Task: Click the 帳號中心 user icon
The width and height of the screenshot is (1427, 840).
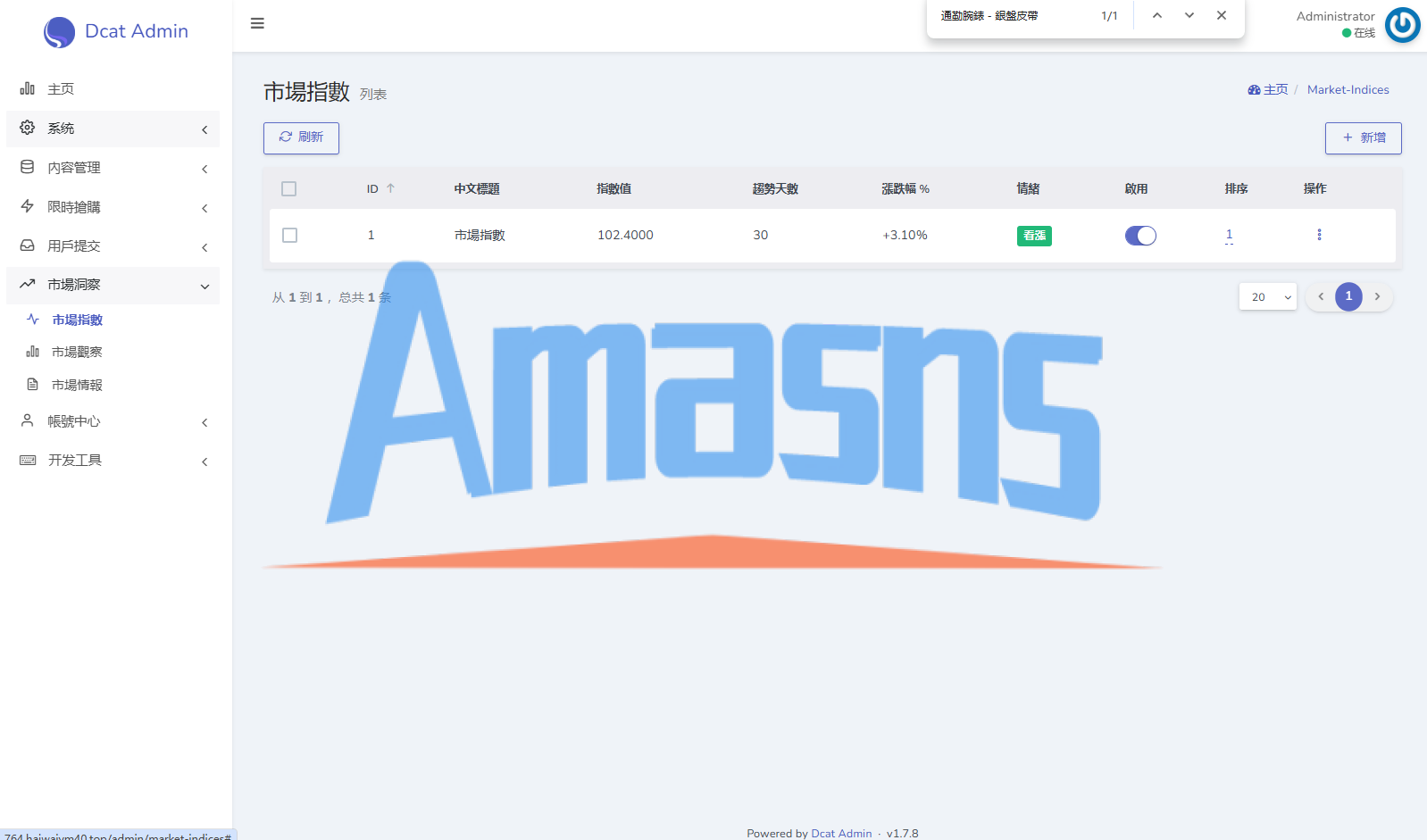Action: click(x=28, y=420)
